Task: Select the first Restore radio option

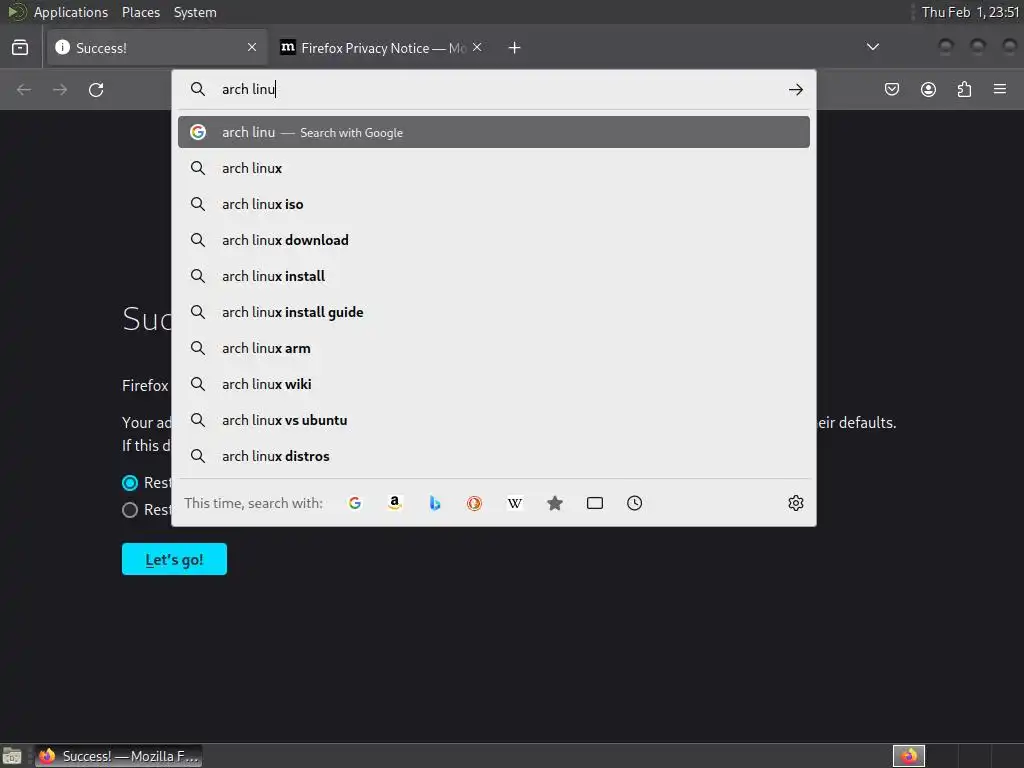Action: point(130,483)
